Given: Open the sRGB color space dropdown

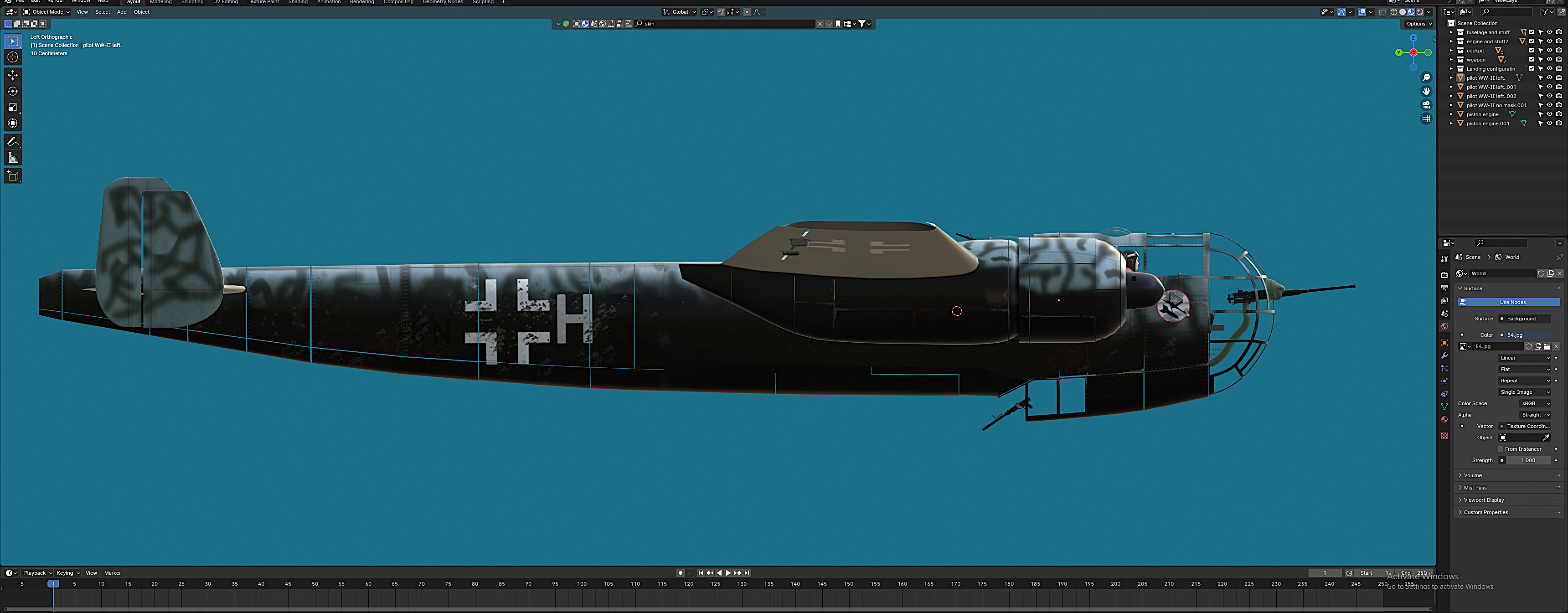Looking at the screenshot, I should pos(1536,404).
